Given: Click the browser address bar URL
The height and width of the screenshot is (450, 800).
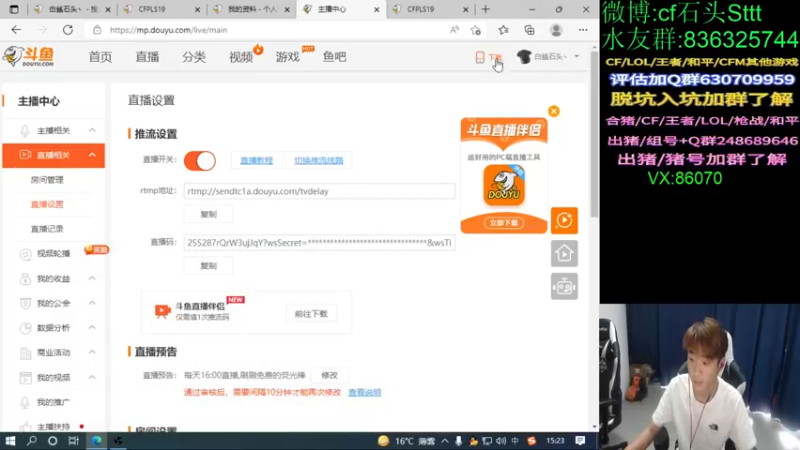Looking at the screenshot, I should click(168, 30).
